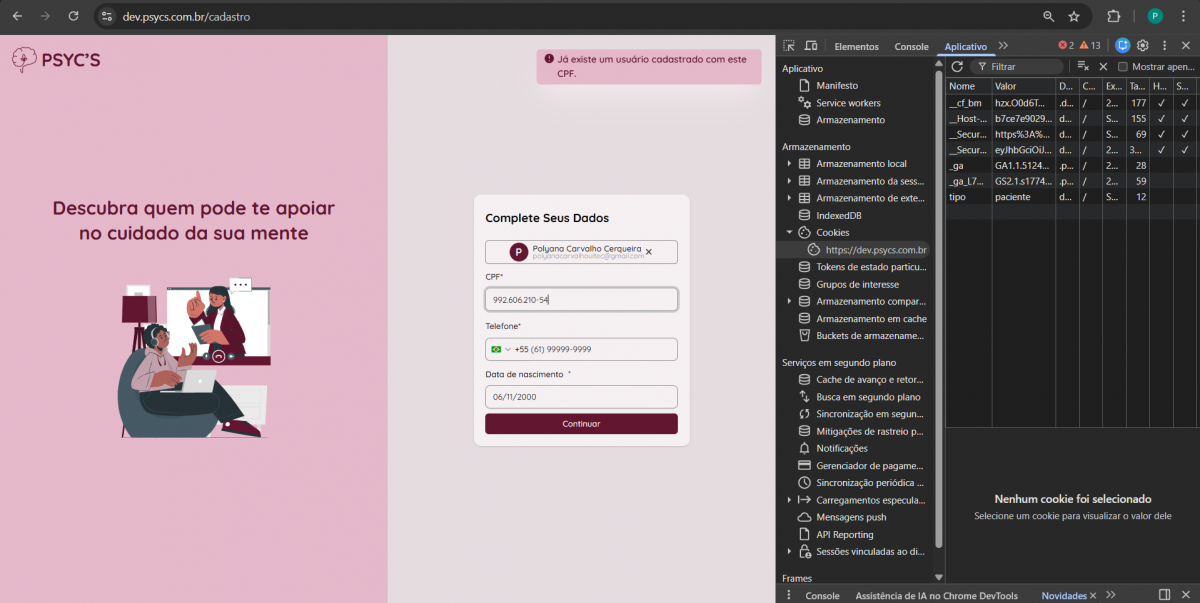Screen dimensions: 1200x603
Task: Clear all cookies icon in toolbar
Action: tap(1083, 67)
